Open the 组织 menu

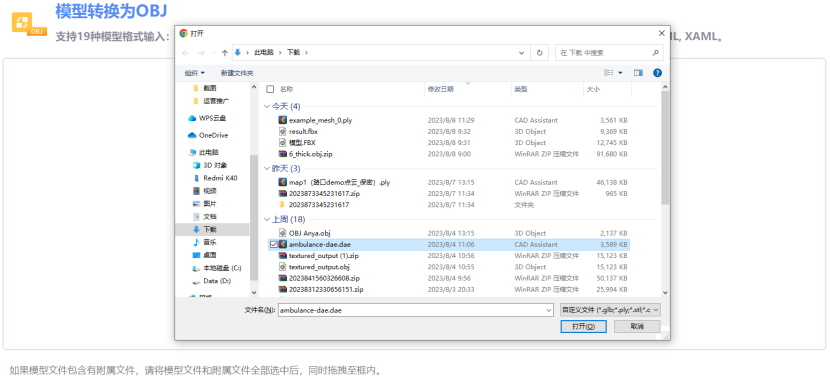194,73
